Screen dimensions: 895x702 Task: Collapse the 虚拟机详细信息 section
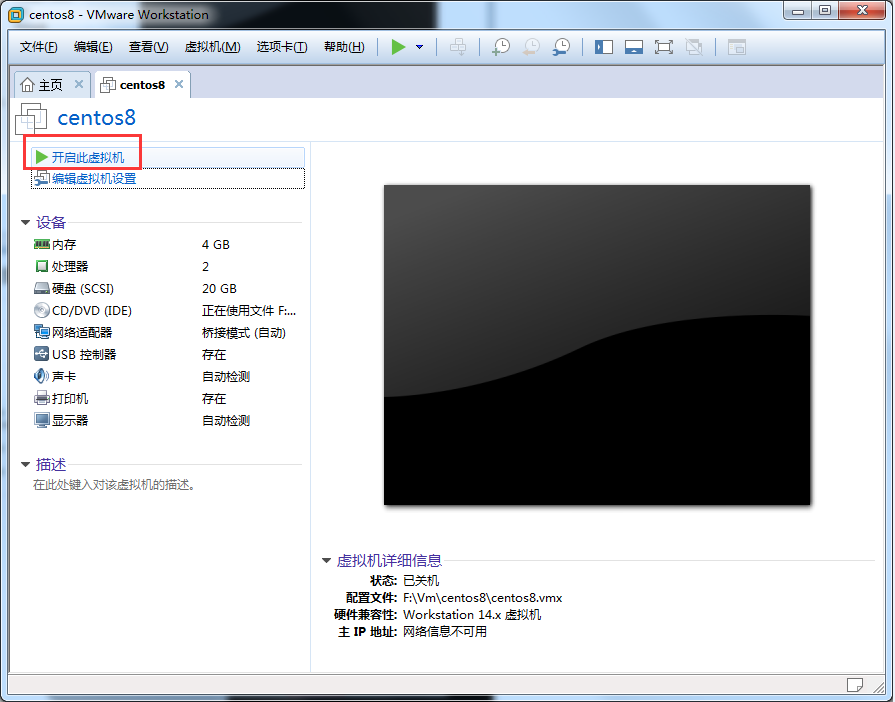tap(326, 561)
